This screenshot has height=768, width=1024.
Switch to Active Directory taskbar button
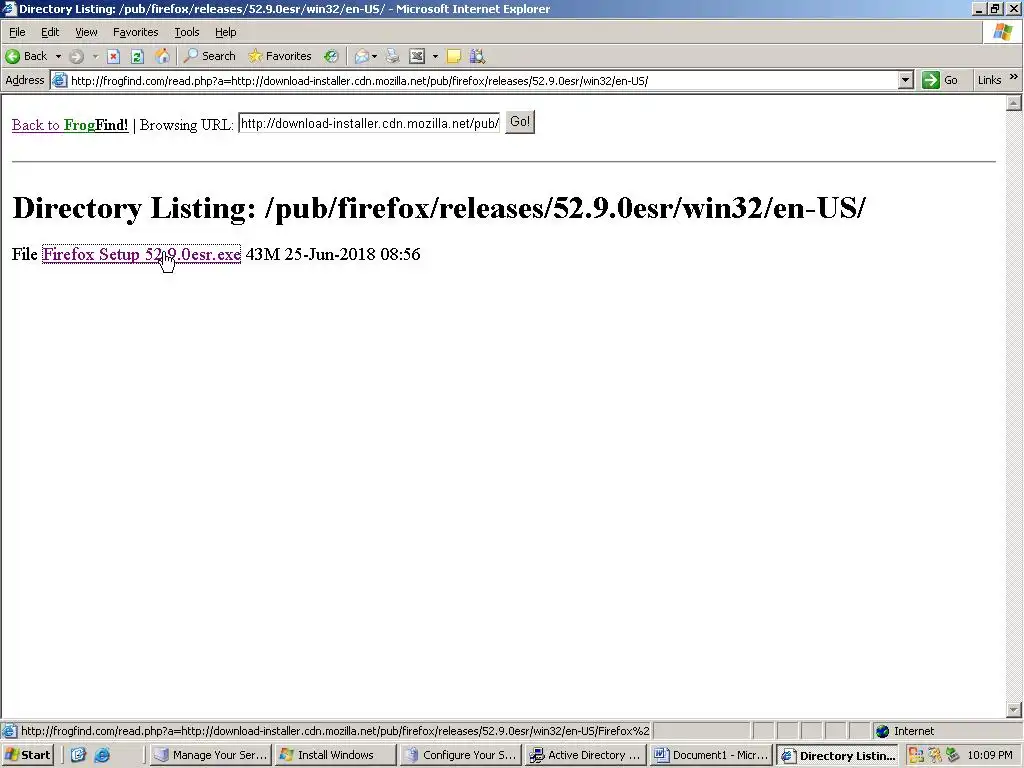tap(585, 755)
